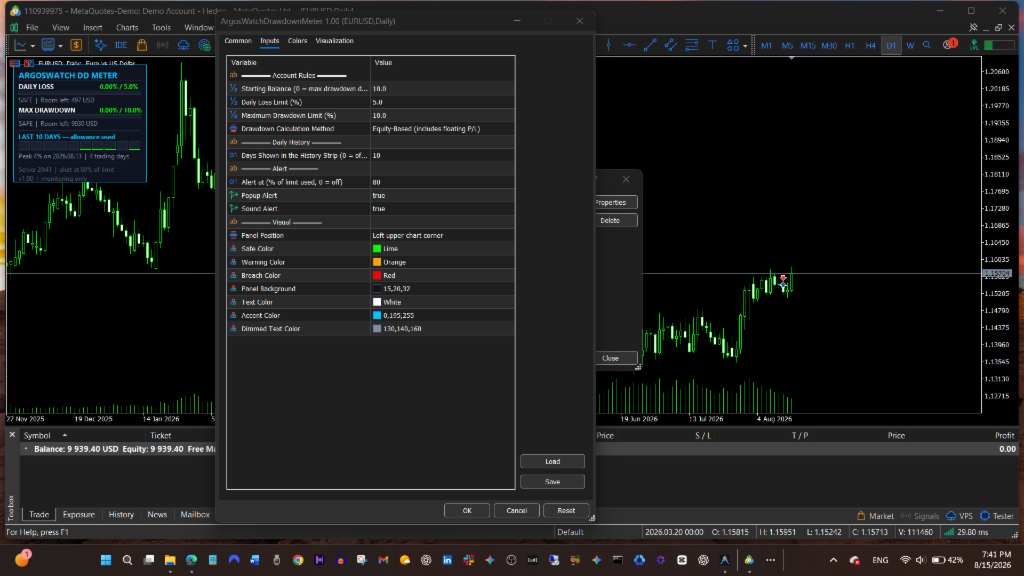Click the green LVL level icon
1024x576 pixels.
974,45
